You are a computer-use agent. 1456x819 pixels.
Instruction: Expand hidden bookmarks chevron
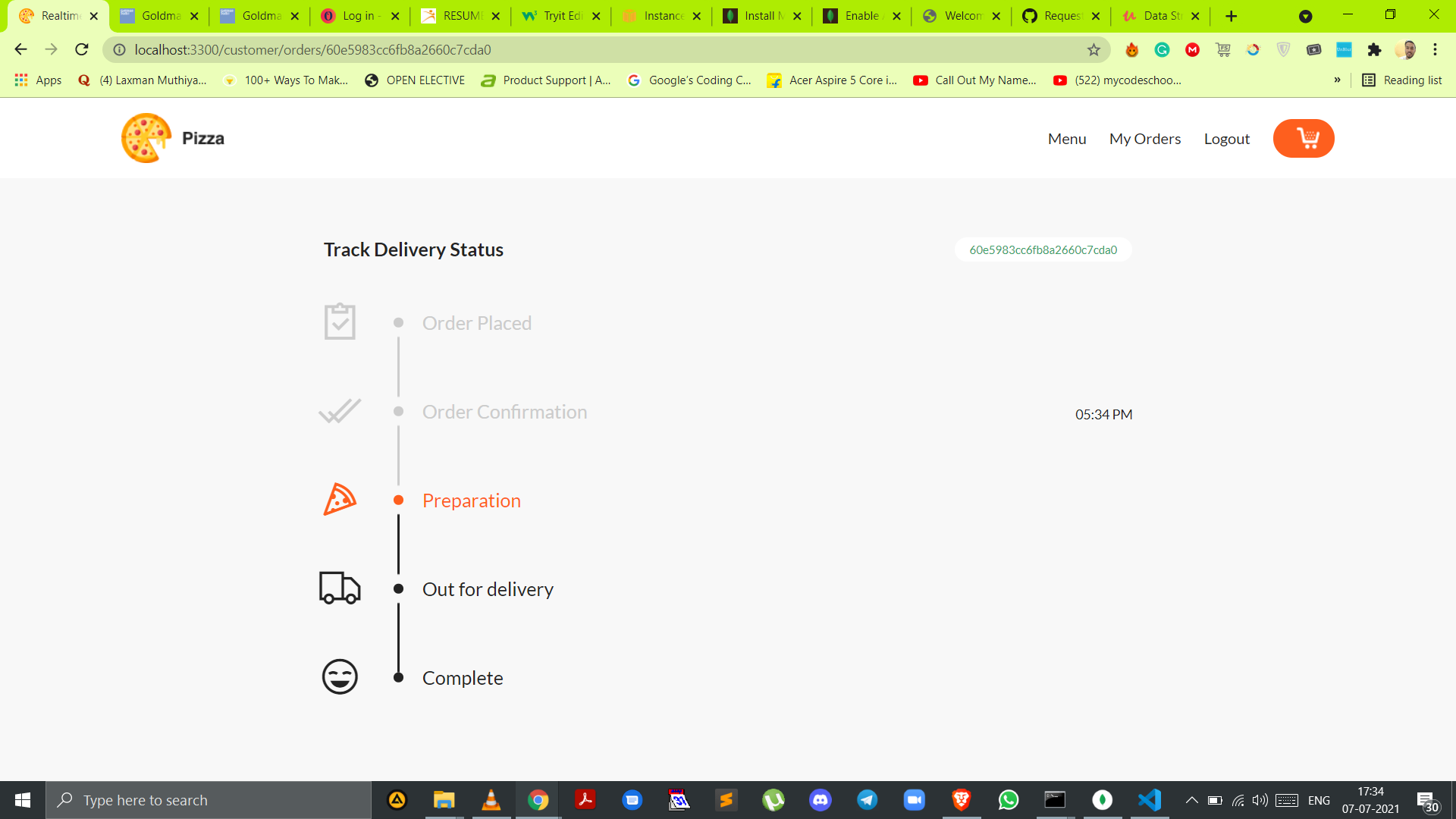1337,80
